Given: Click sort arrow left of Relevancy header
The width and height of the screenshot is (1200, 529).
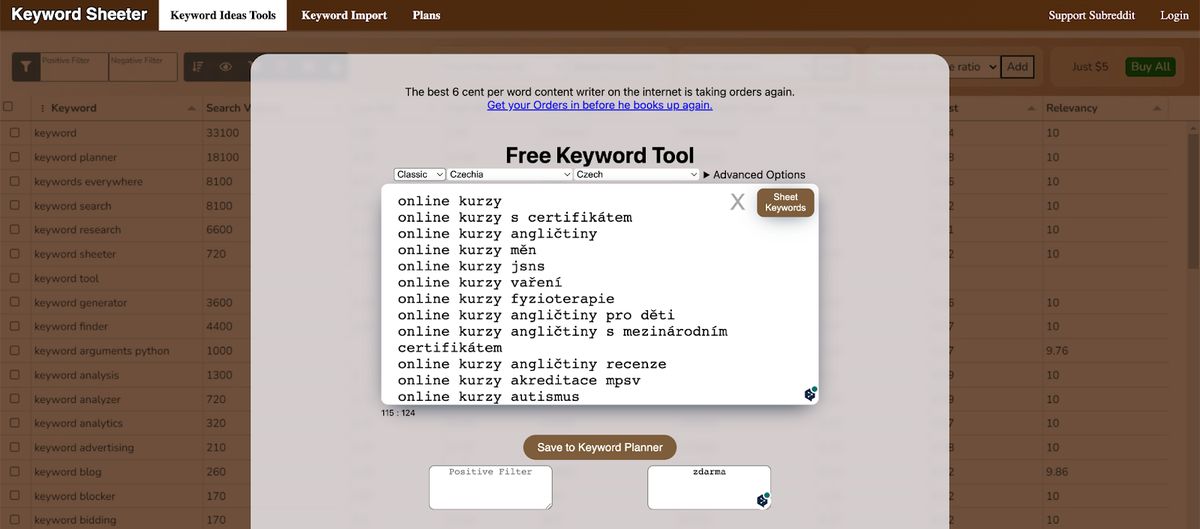Looking at the screenshot, I should (1031, 108).
